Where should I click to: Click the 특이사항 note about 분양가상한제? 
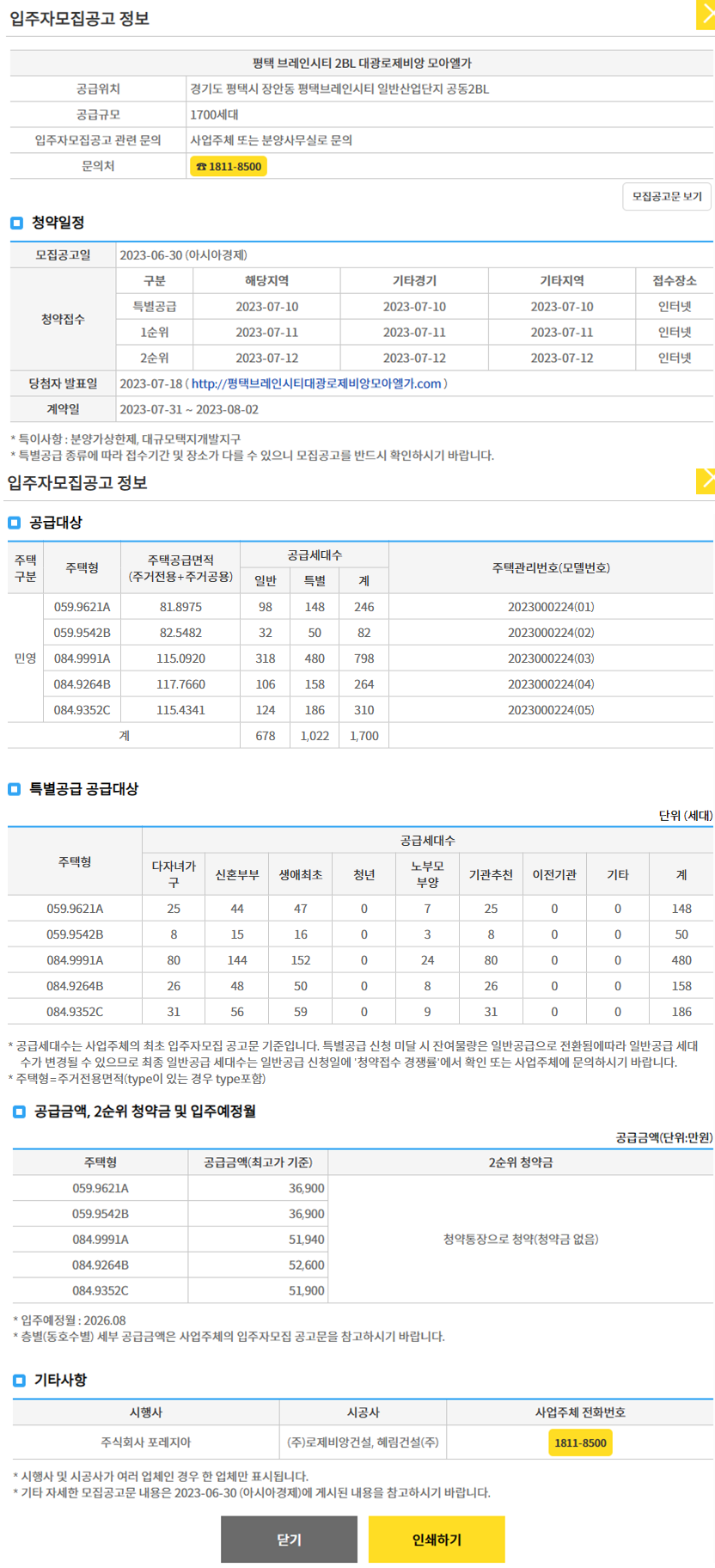pos(125,439)
